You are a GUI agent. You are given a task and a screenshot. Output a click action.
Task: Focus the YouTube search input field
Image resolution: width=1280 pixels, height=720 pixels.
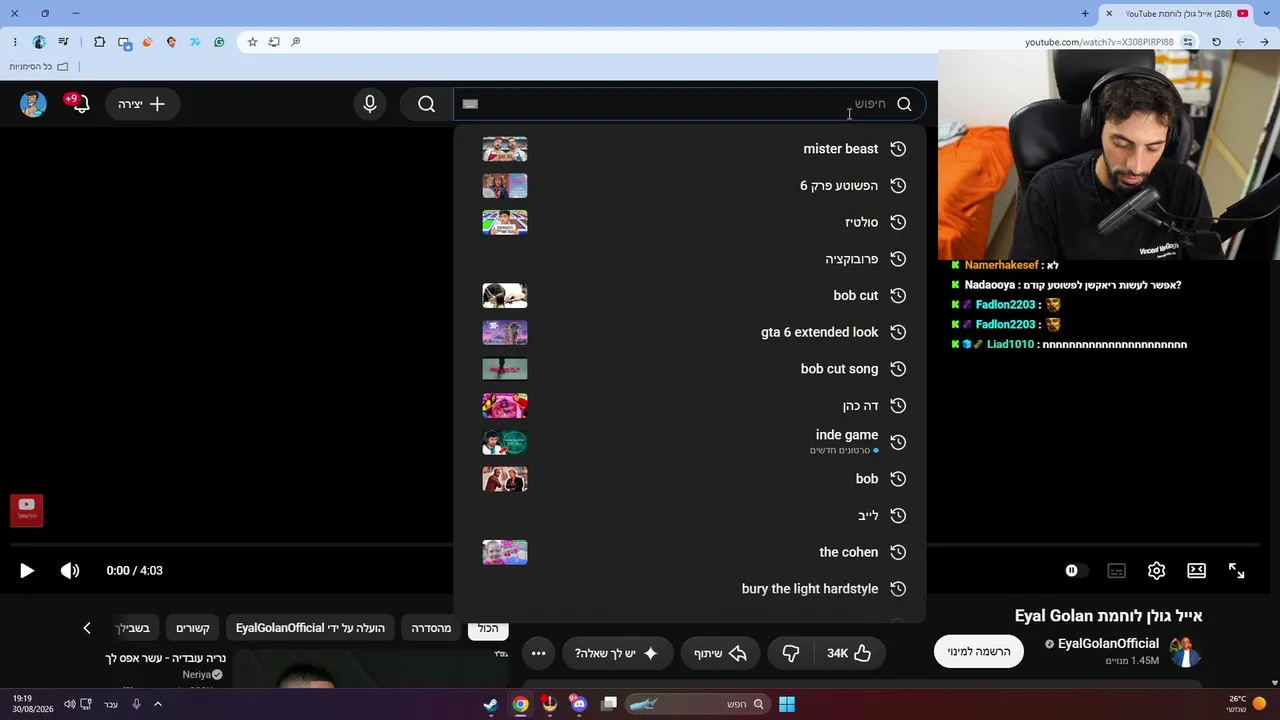690,104
